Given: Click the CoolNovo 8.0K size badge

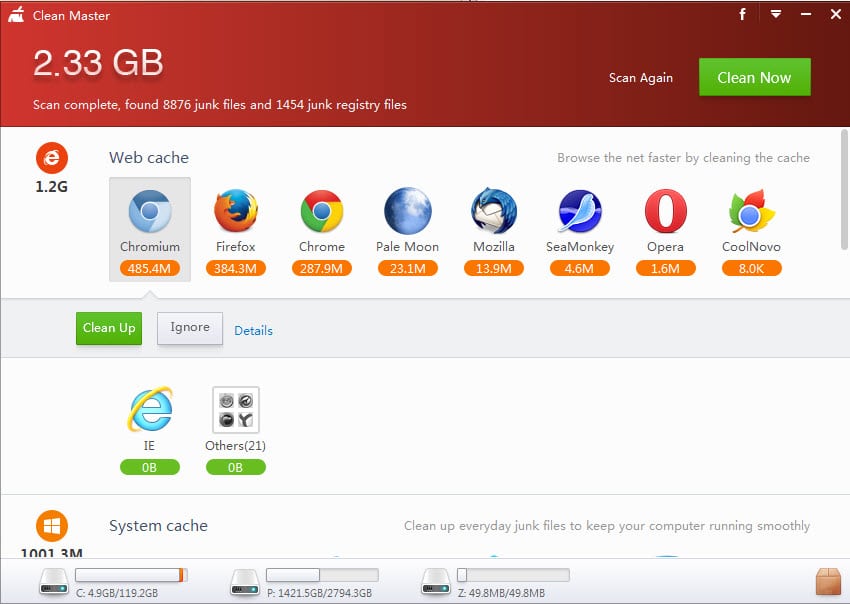Looking at the screenshot, I should (751, 268).
